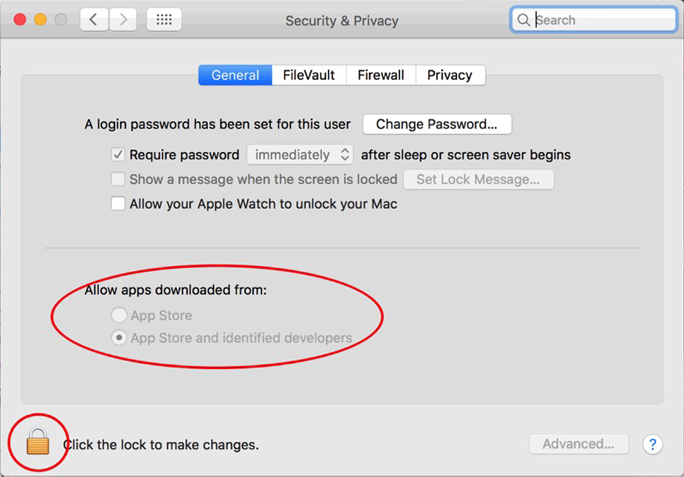Screen dimensions: 684x477
Task: Click the padlock icon to unlock settings
Action: (38, 441)
